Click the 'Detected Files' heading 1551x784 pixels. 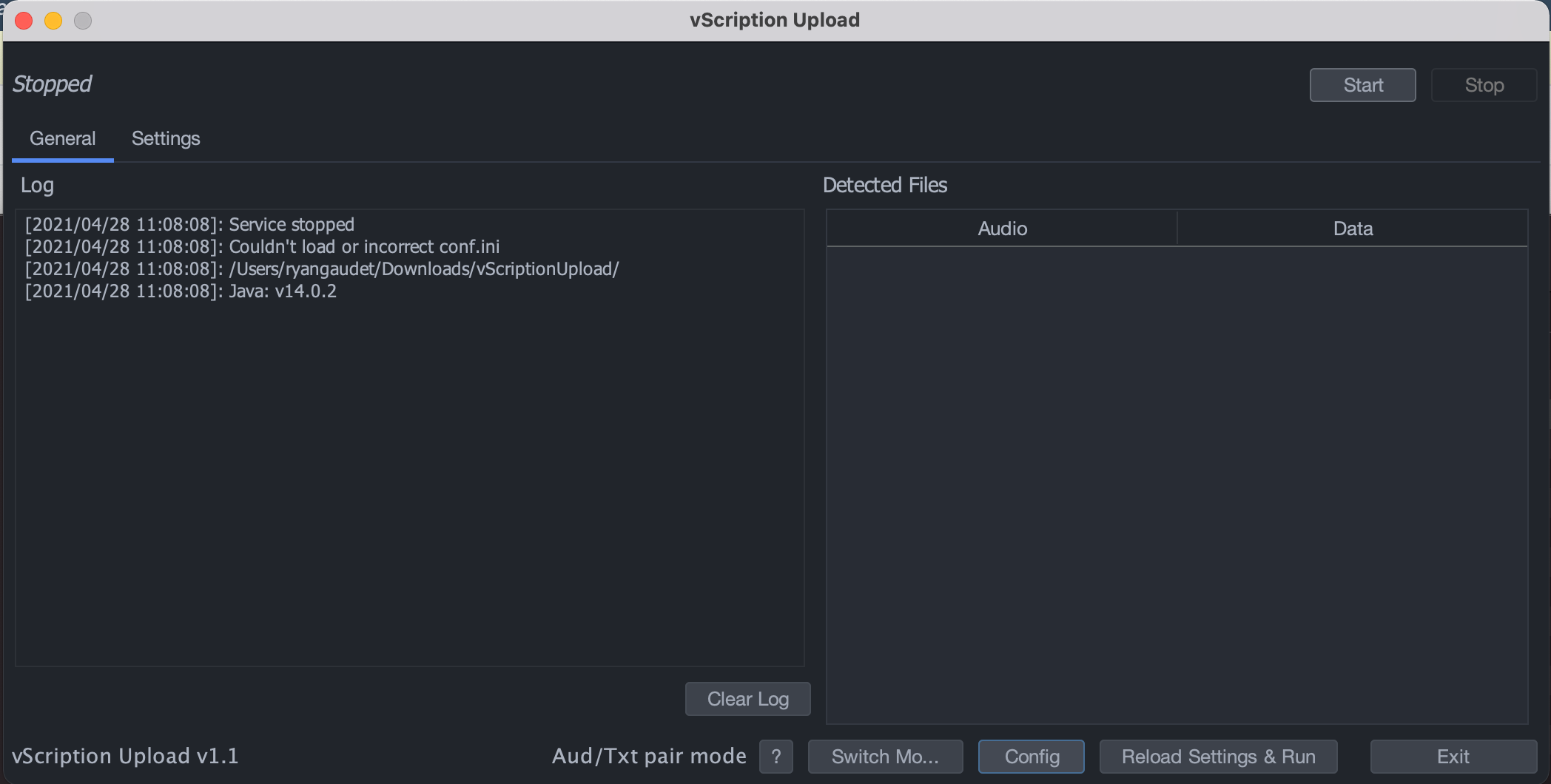(885, 185)
